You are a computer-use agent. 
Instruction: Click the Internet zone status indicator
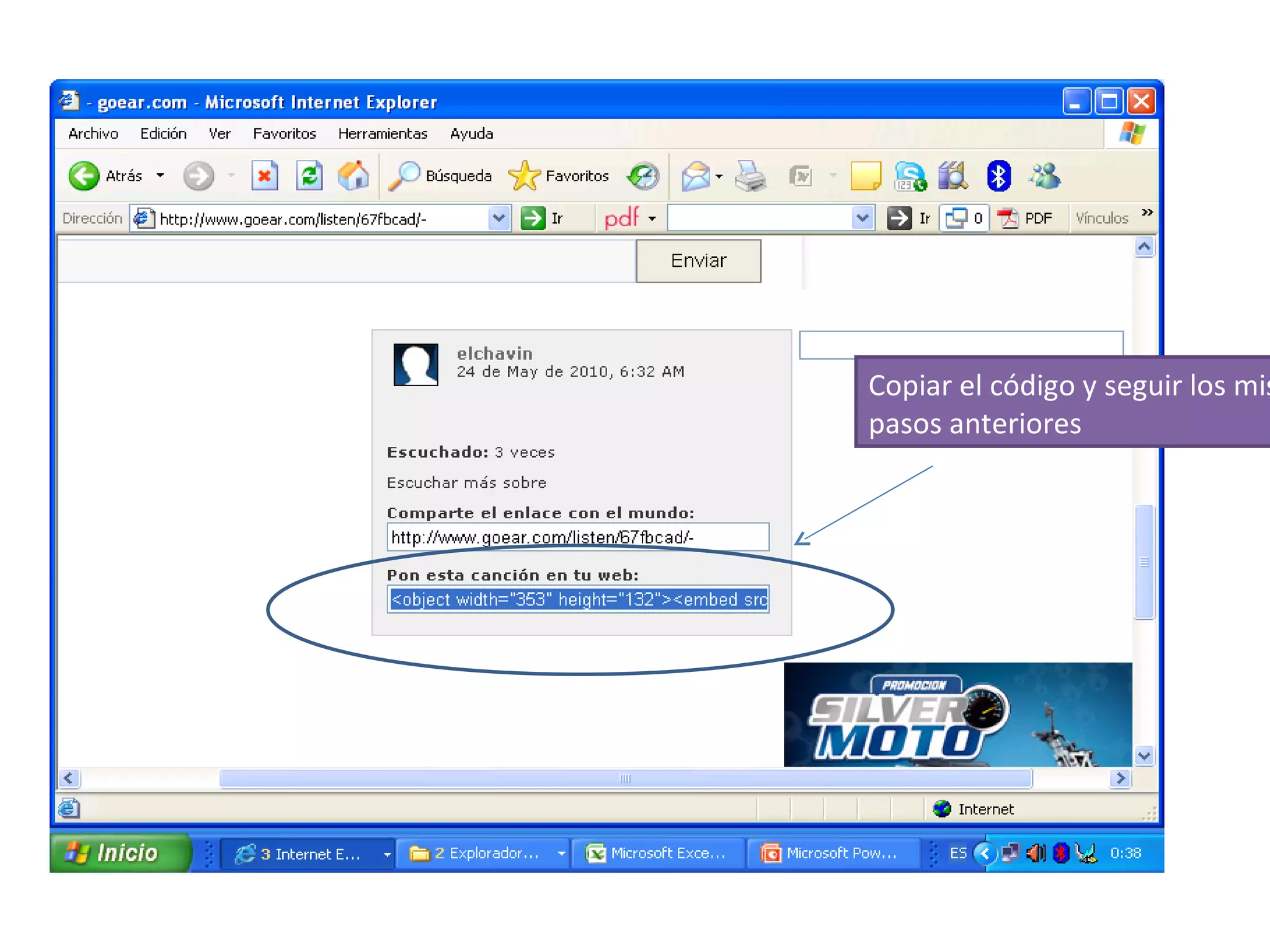pos(974,809)
